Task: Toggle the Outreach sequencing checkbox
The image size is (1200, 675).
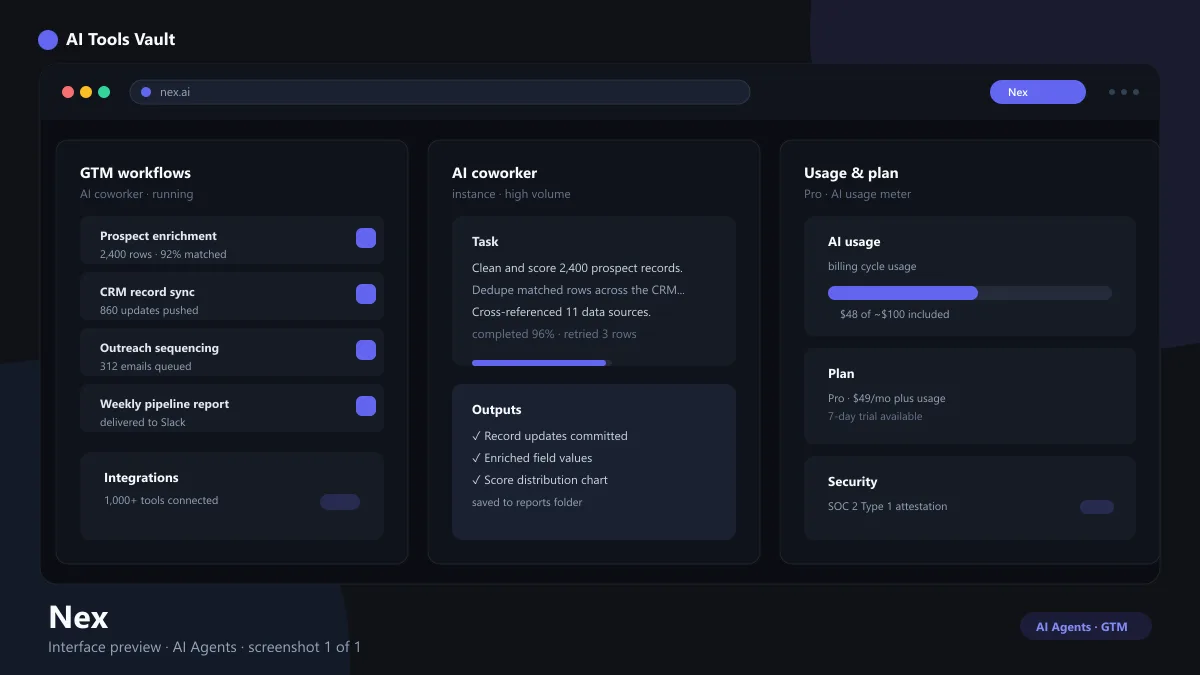Action: click(366, 350)
